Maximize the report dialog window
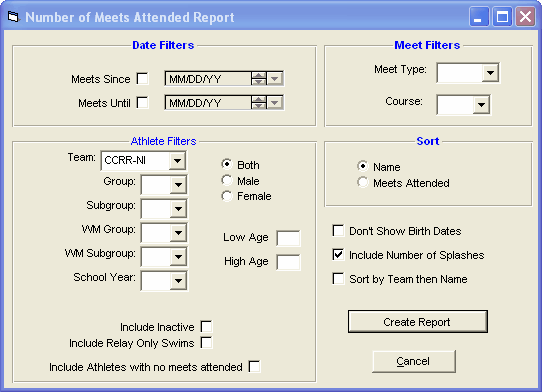Screen dimensions: 542x392 [x=502, y=16]
